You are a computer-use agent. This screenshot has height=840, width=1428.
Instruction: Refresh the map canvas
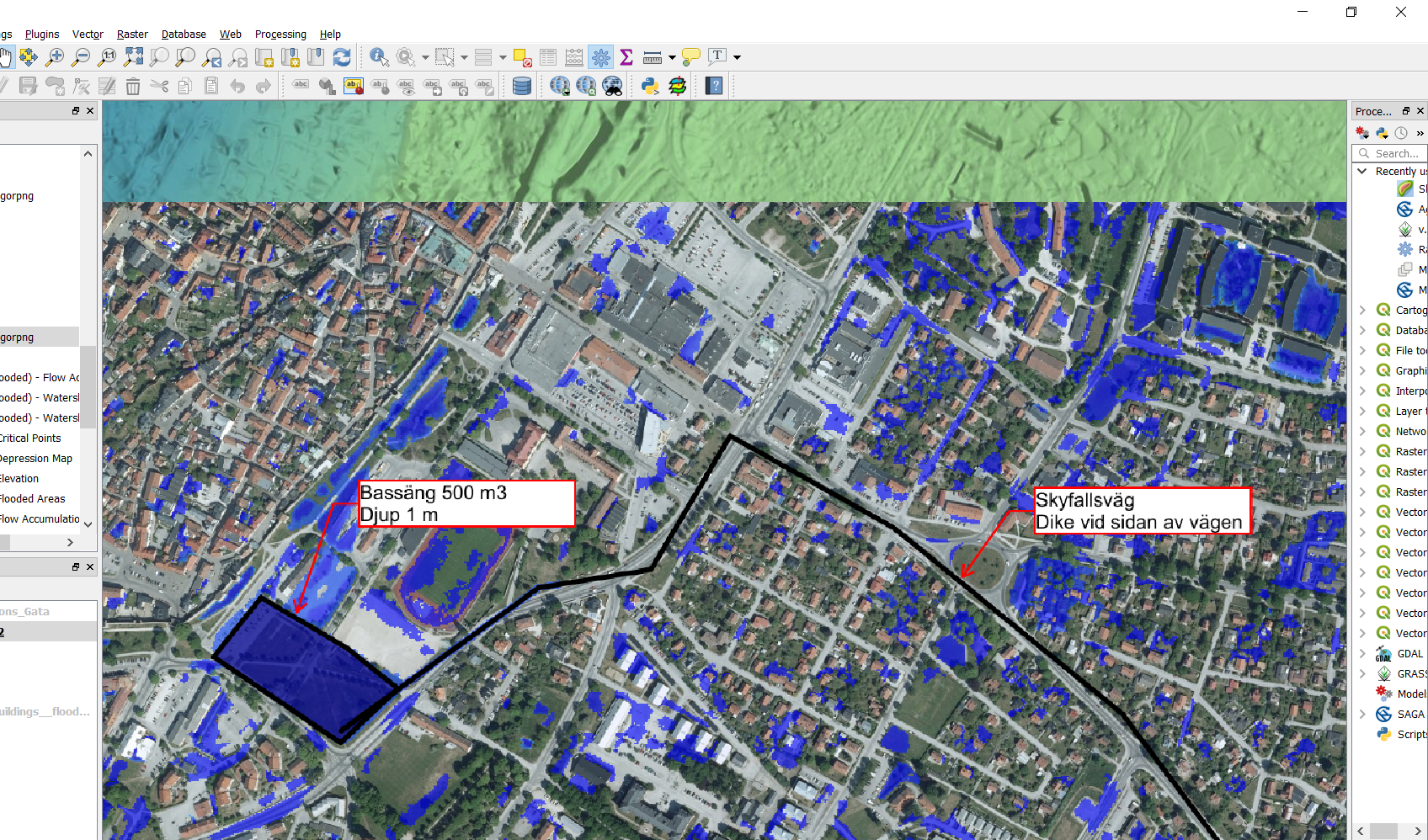pos(342,57)
